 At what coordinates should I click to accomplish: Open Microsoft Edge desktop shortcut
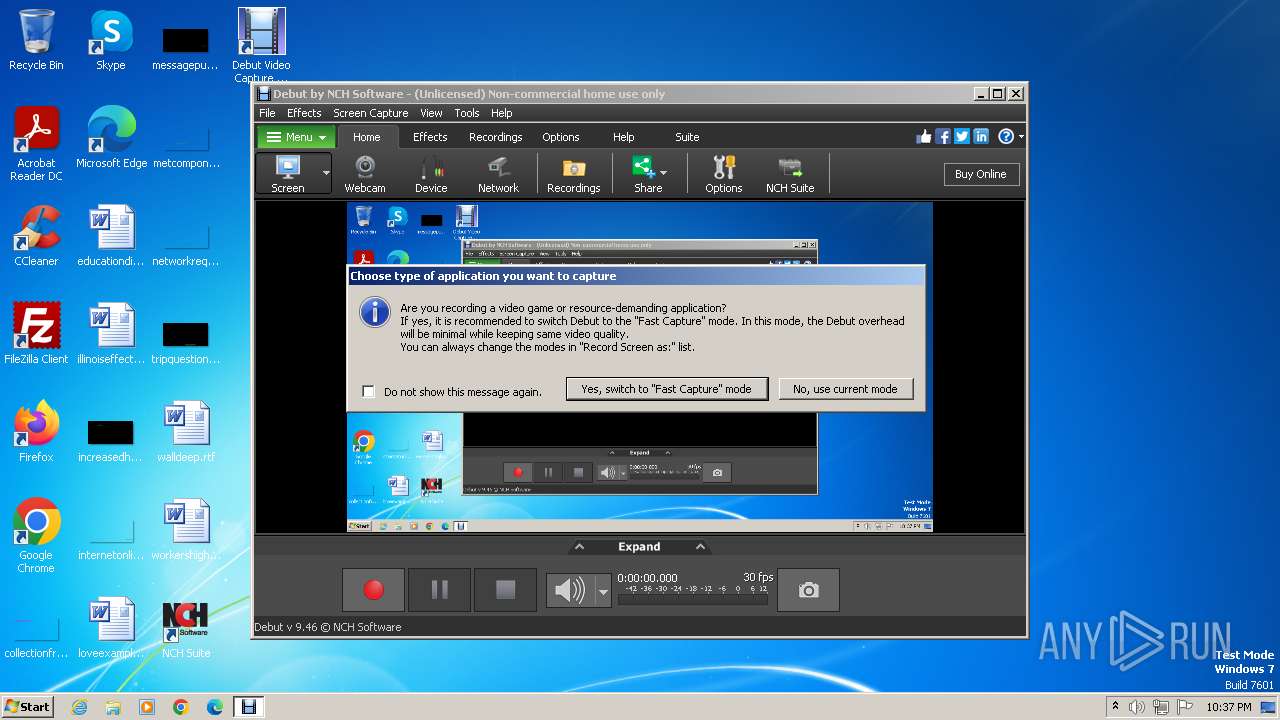tap(111, 138)
